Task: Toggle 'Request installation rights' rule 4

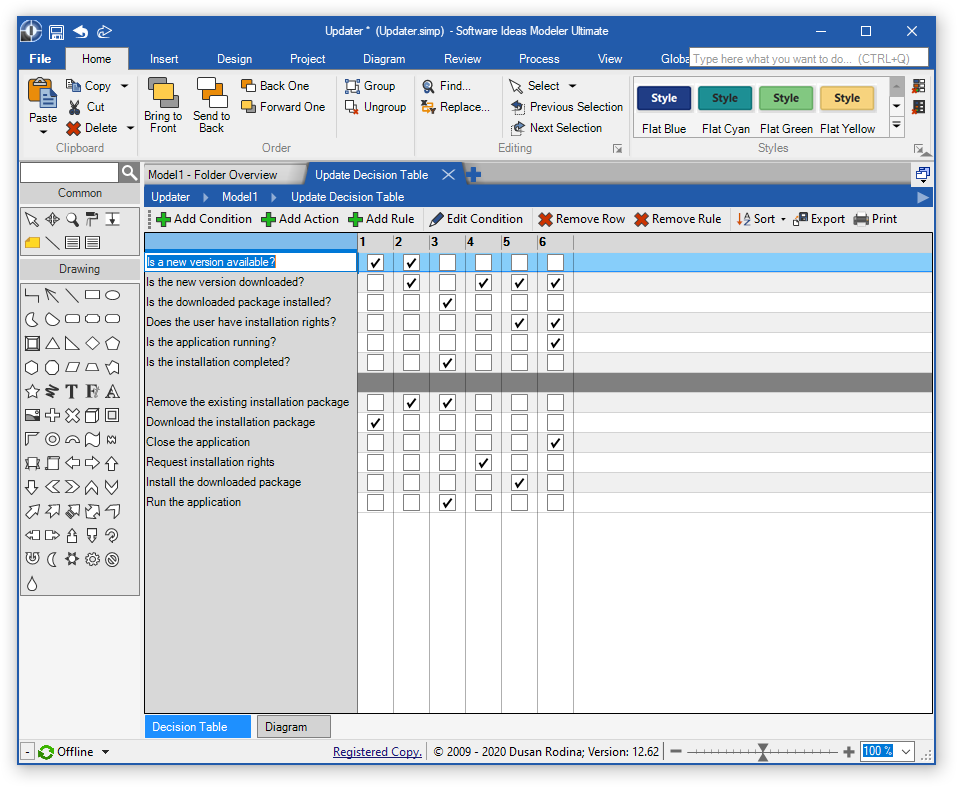Action: coord(483,463)
